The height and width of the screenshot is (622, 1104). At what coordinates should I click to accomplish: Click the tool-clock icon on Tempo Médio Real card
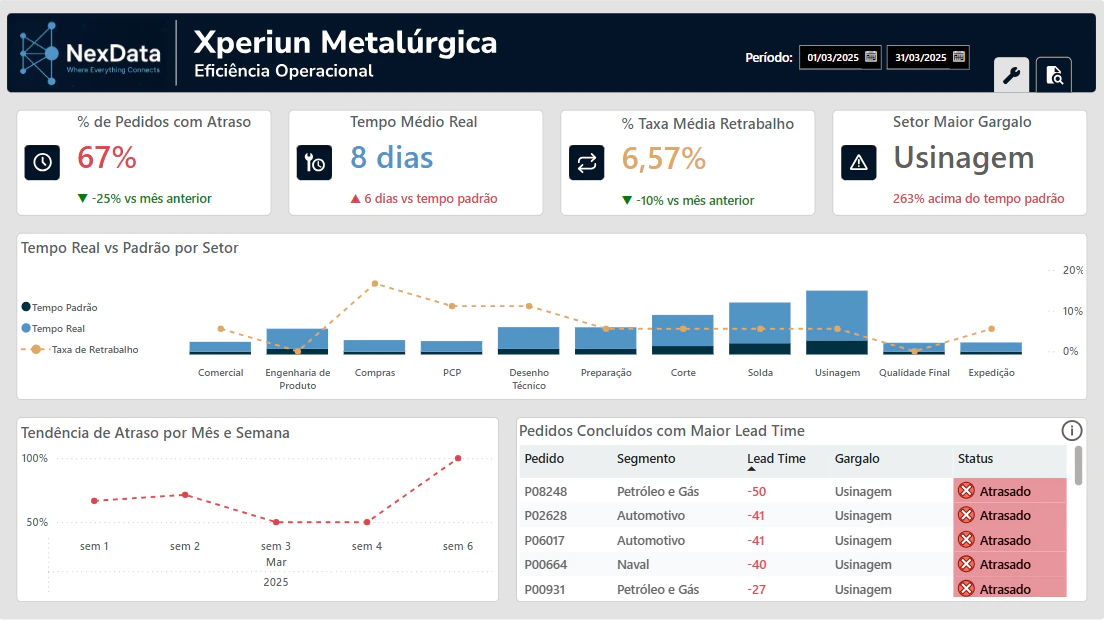314,163
